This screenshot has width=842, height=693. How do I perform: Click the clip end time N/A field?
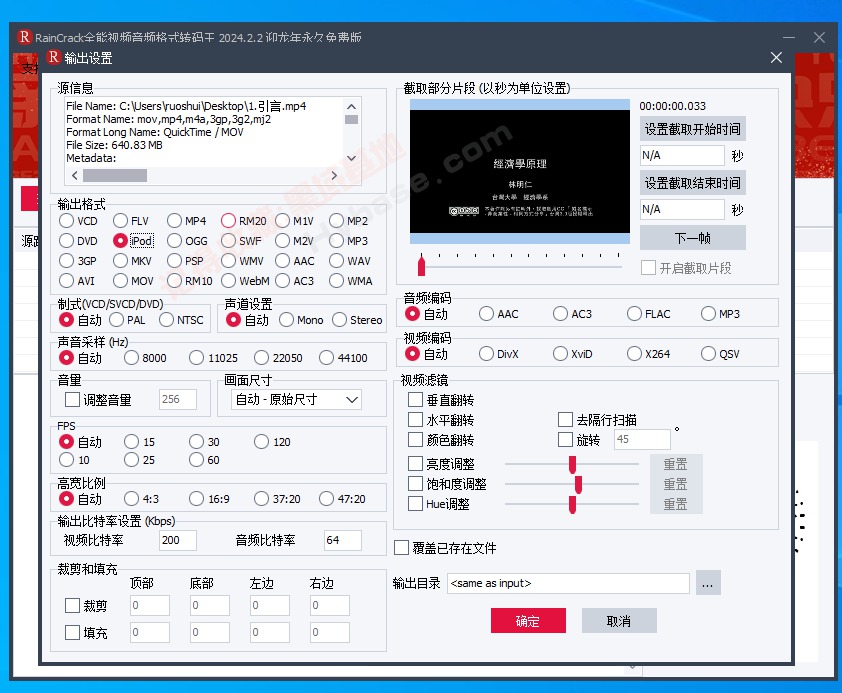tap(682, 209)
